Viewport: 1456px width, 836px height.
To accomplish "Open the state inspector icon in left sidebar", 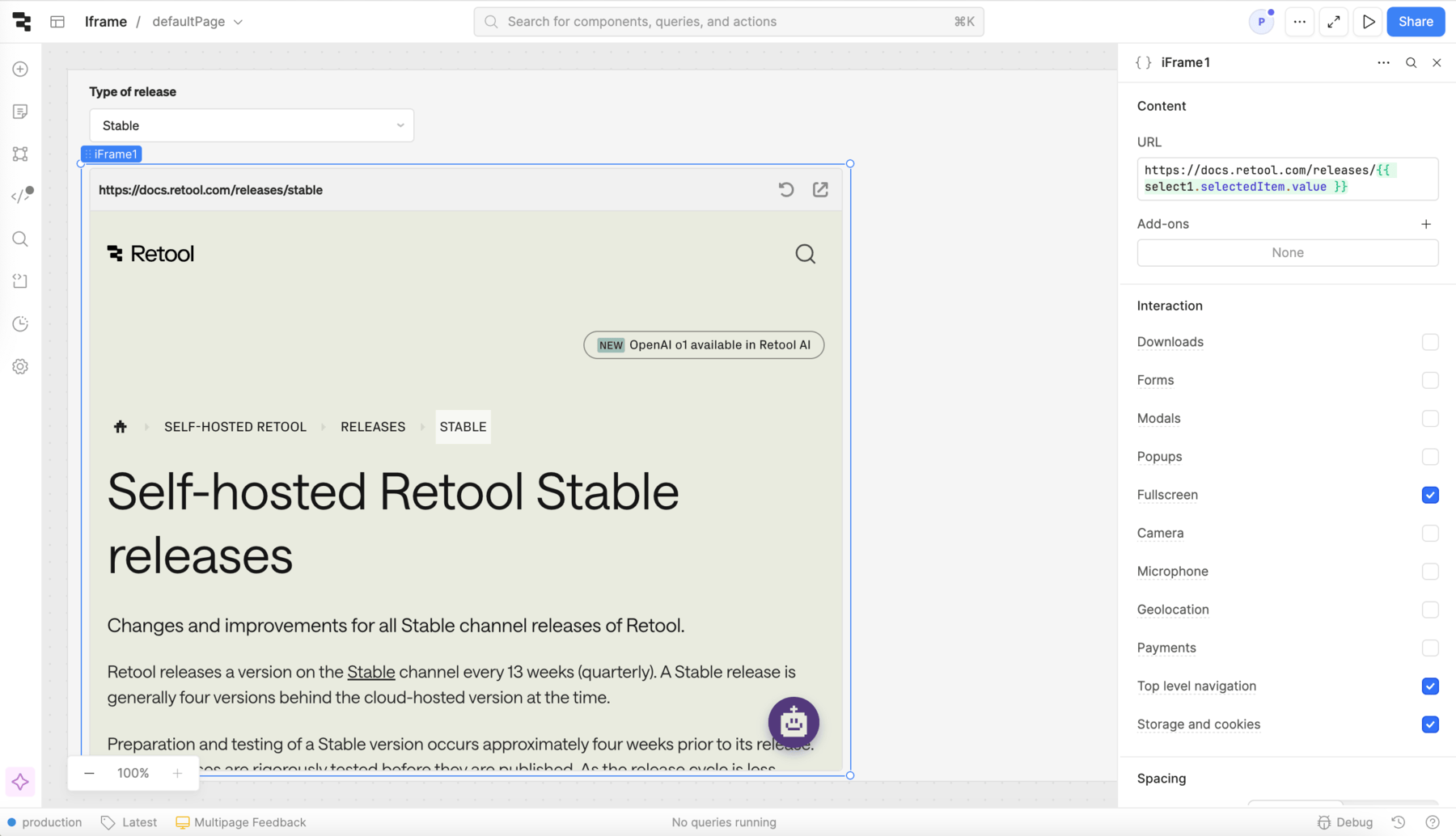I will pos(21,281).
